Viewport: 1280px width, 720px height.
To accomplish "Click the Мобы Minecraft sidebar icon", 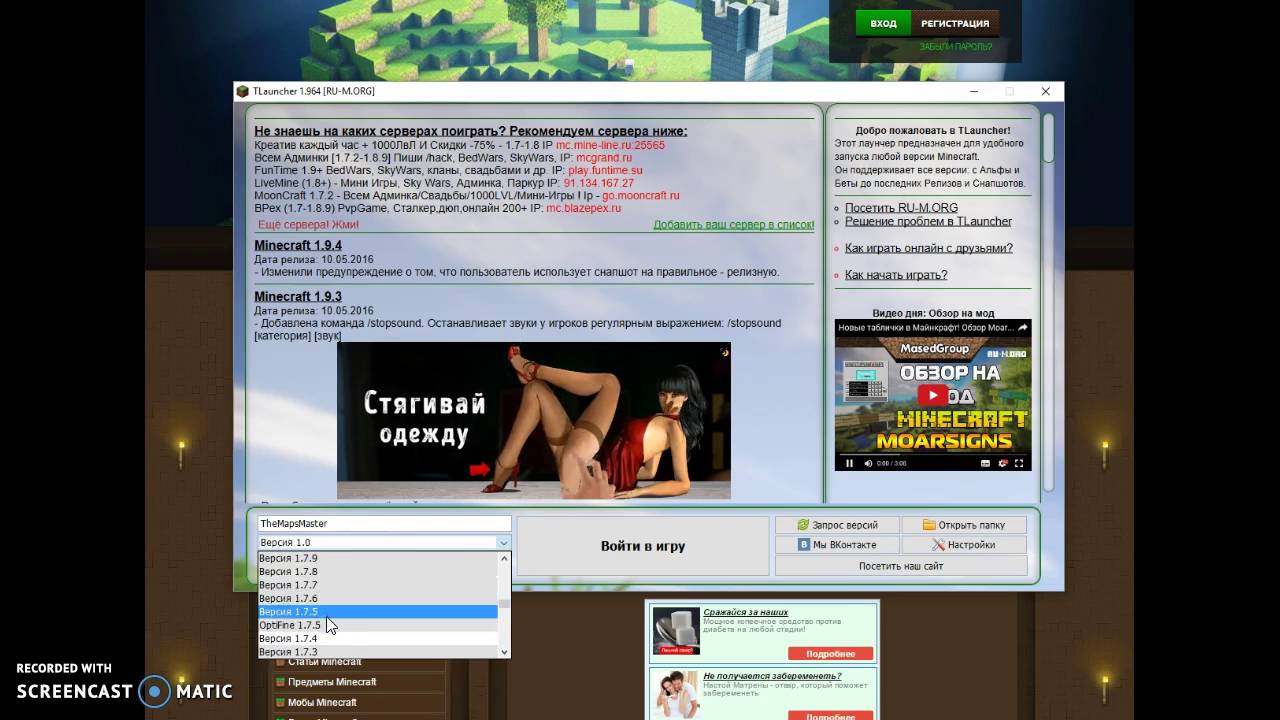I will (x=280, y=703).
